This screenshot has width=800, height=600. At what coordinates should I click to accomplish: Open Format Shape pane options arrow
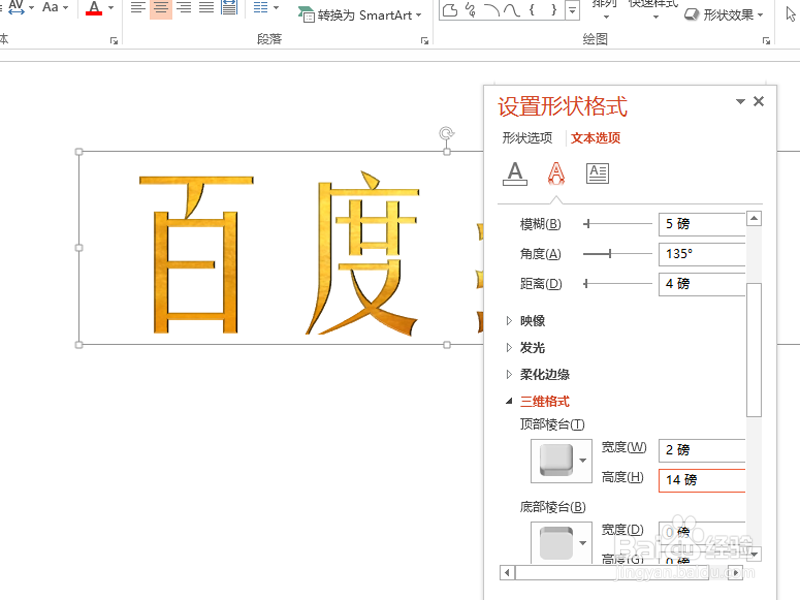[x=740, y=102]
